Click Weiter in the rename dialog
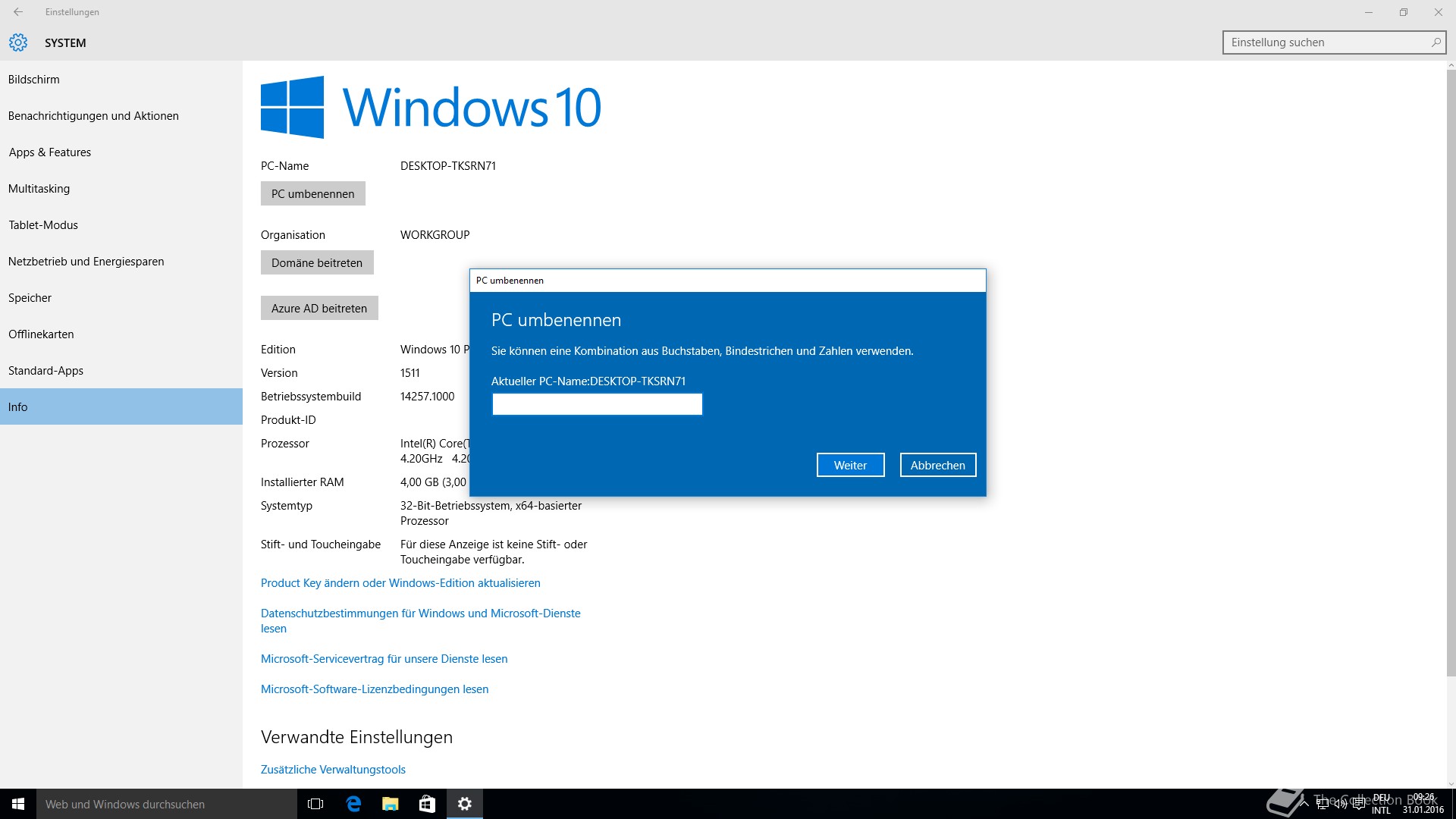1456x819 pixels. coord(850,465)
